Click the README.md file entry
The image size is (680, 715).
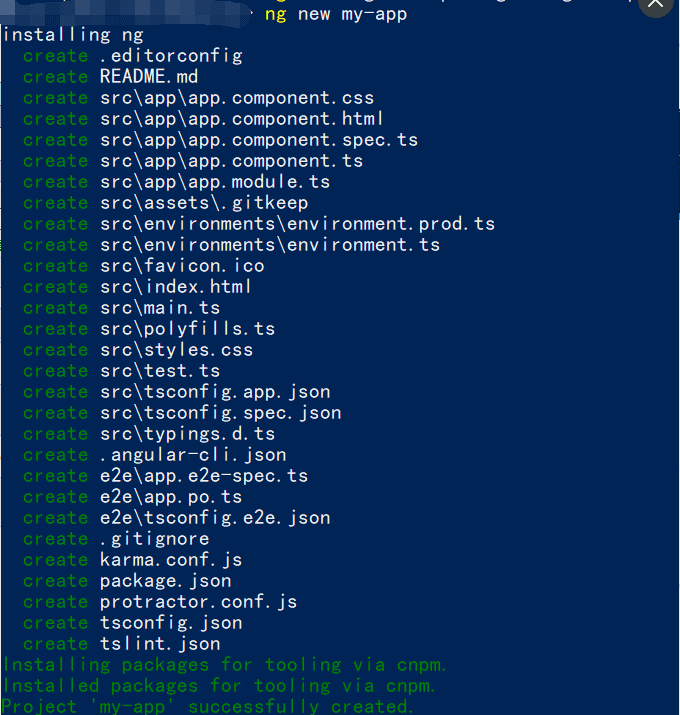(x=149, y=77)
